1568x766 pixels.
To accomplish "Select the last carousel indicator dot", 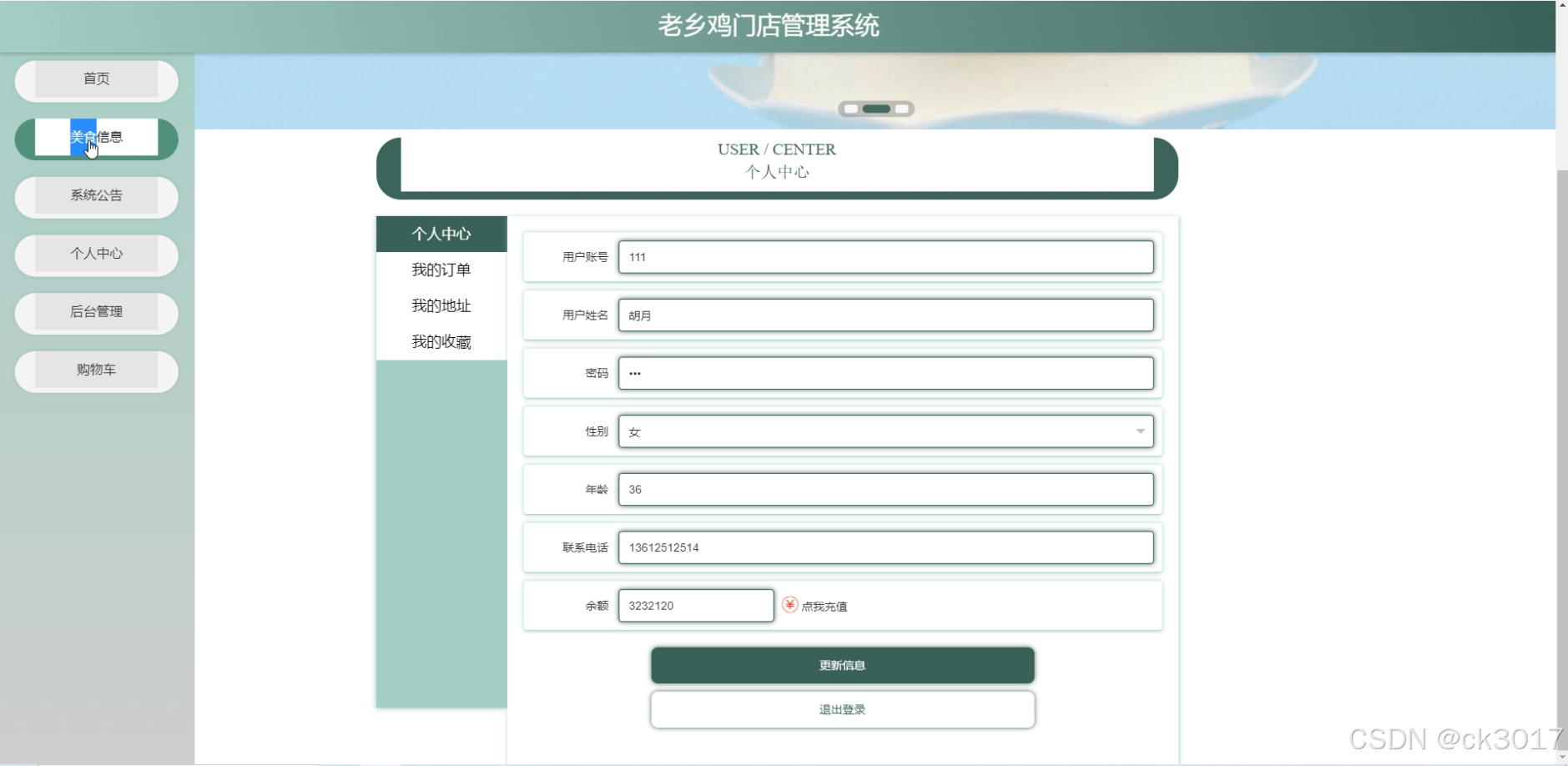I will [901, 108].
